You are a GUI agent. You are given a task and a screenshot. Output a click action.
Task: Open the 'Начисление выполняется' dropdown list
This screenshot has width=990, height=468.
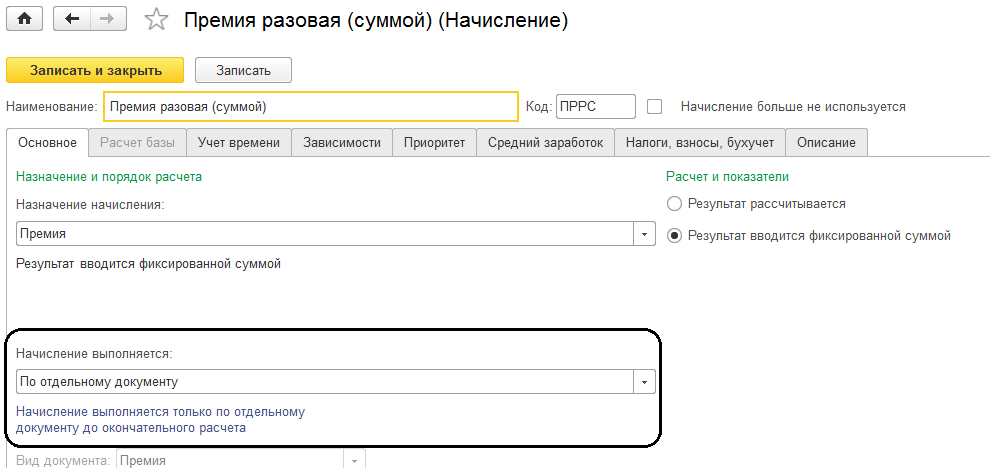(x=645, y=381)
